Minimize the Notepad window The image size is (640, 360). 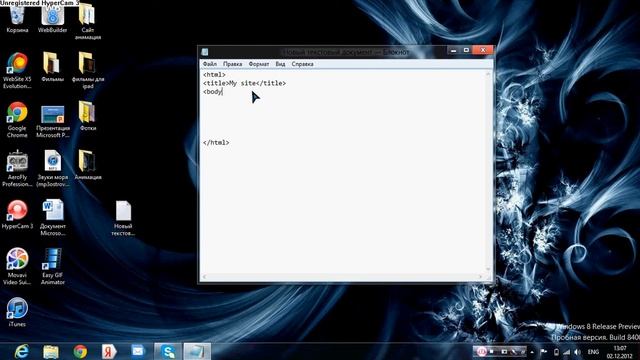point(453,50)
